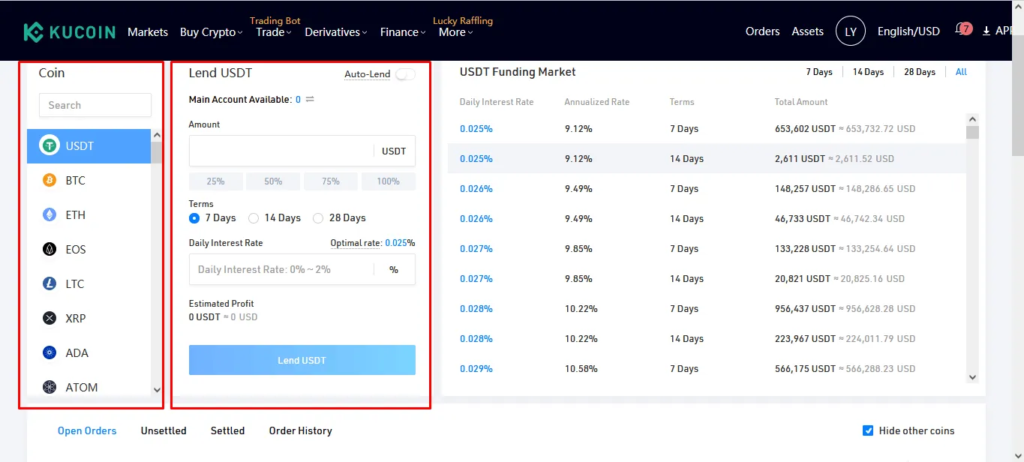Expand the Derivatives dropdown menu

pyautogui.click(x=336, y=32)
